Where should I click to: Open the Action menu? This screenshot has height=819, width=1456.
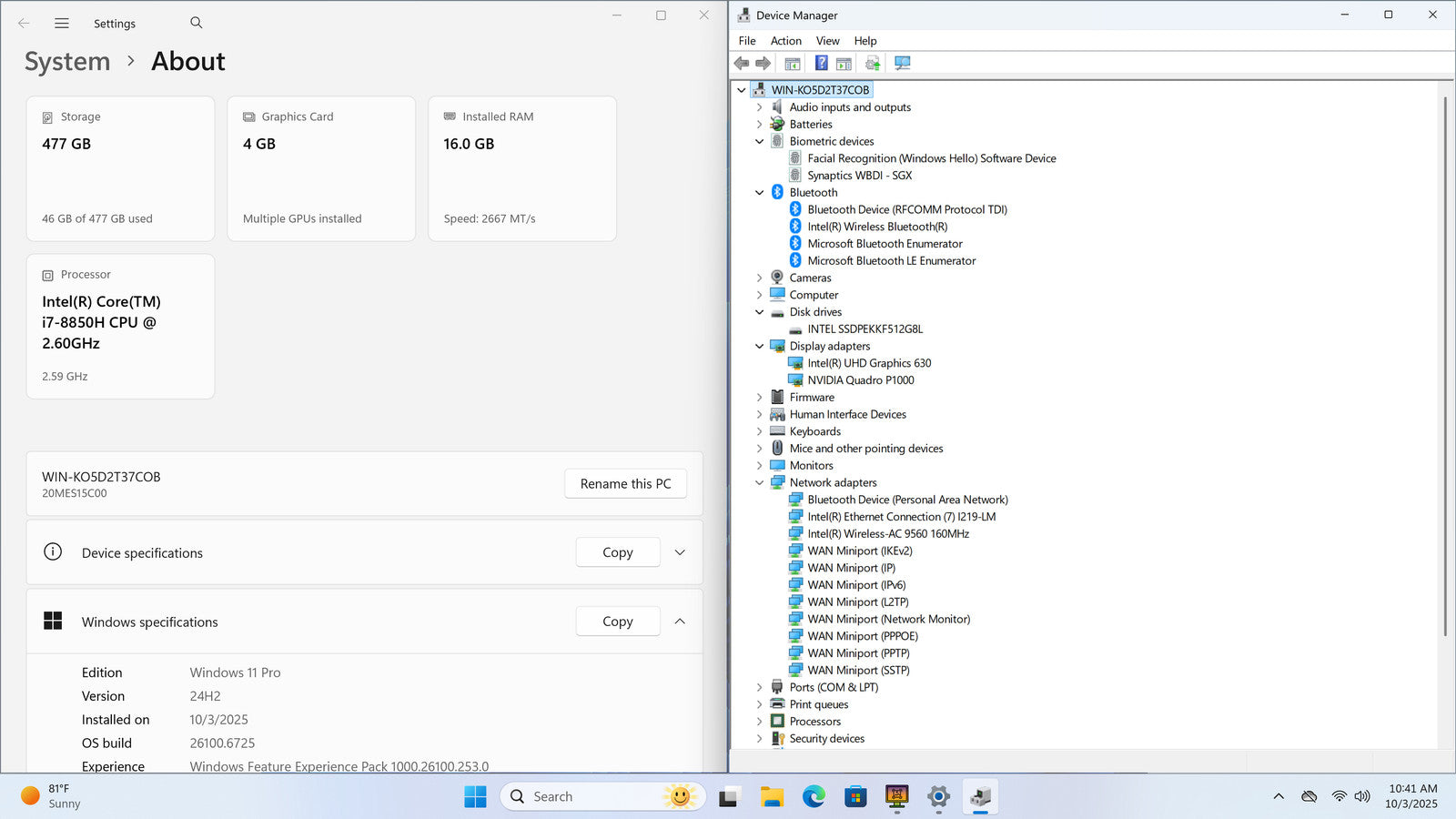(785, 41)
